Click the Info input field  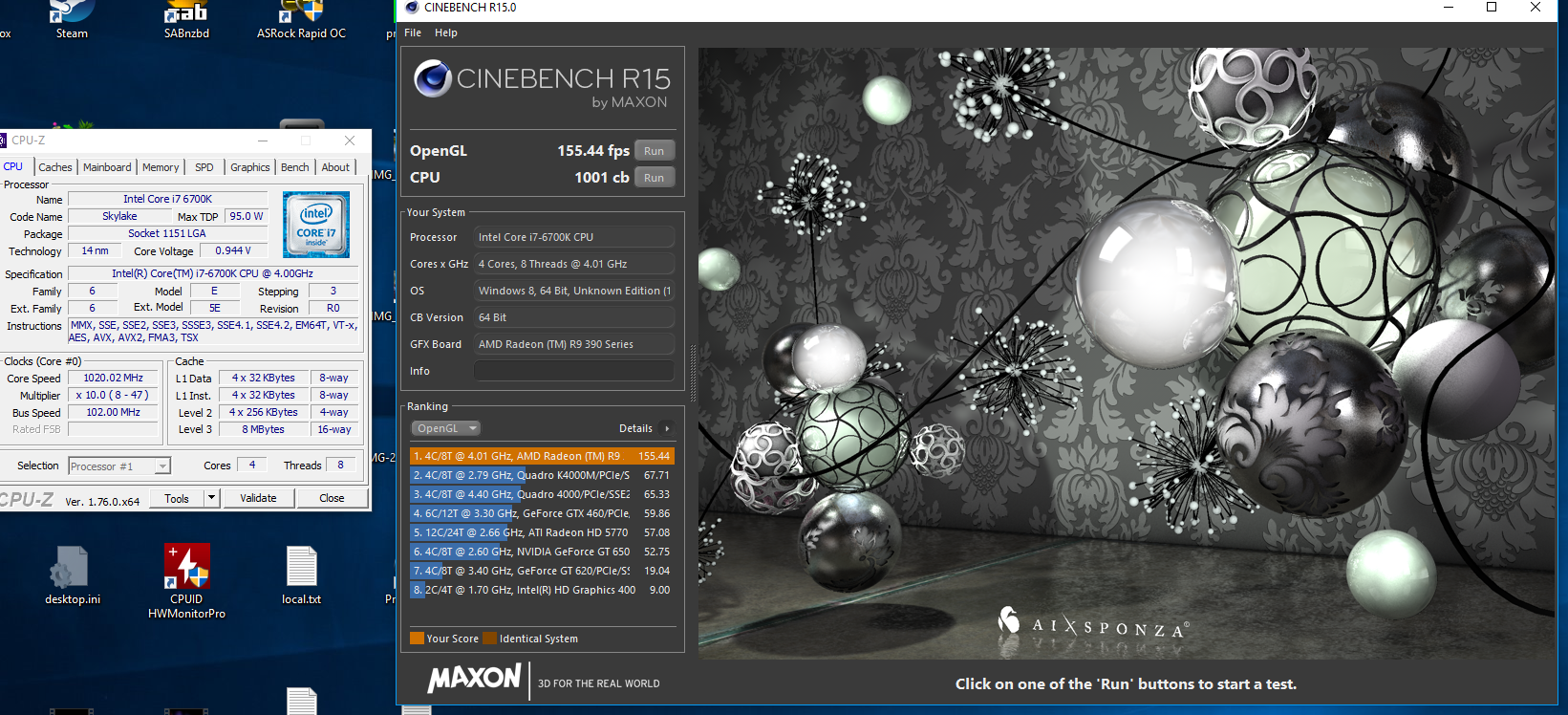574,371
